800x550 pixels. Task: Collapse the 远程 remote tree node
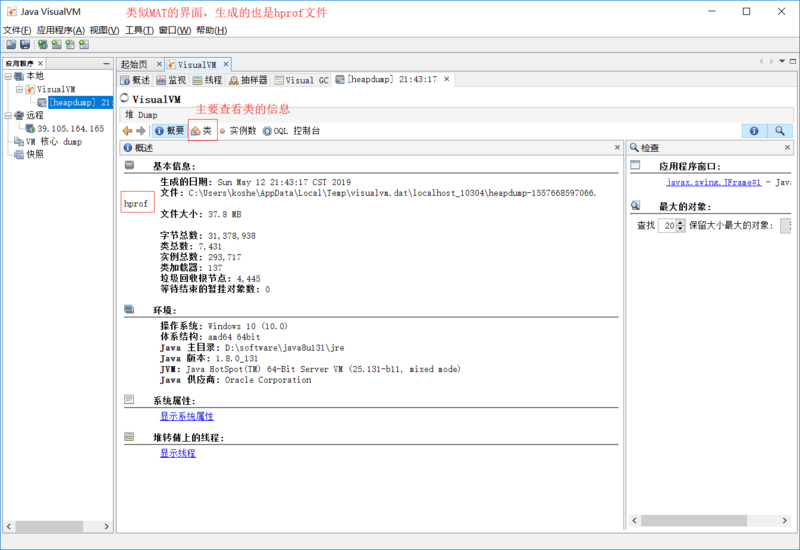(8, 115)
